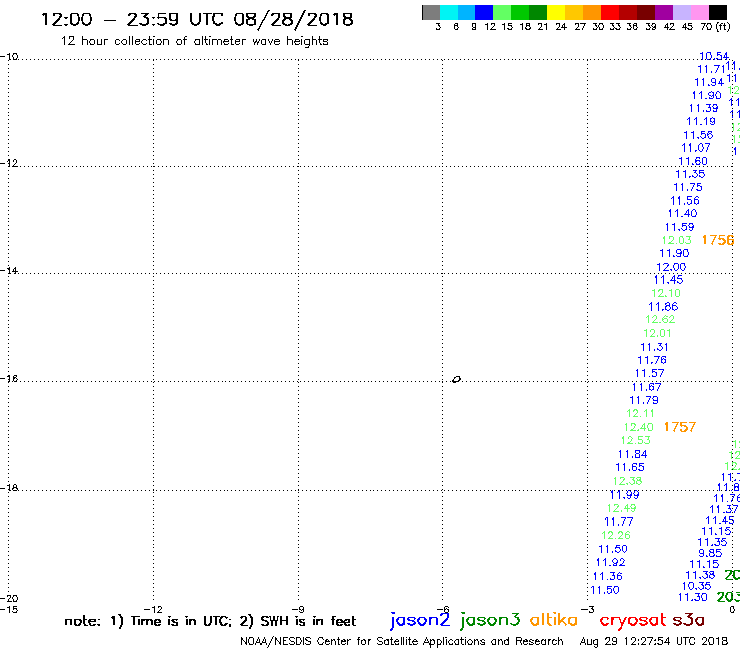The height and width of the screenshot is (650, 740).
Task: Pick the 11.59 wave height reading
Action: coord(680,227)
